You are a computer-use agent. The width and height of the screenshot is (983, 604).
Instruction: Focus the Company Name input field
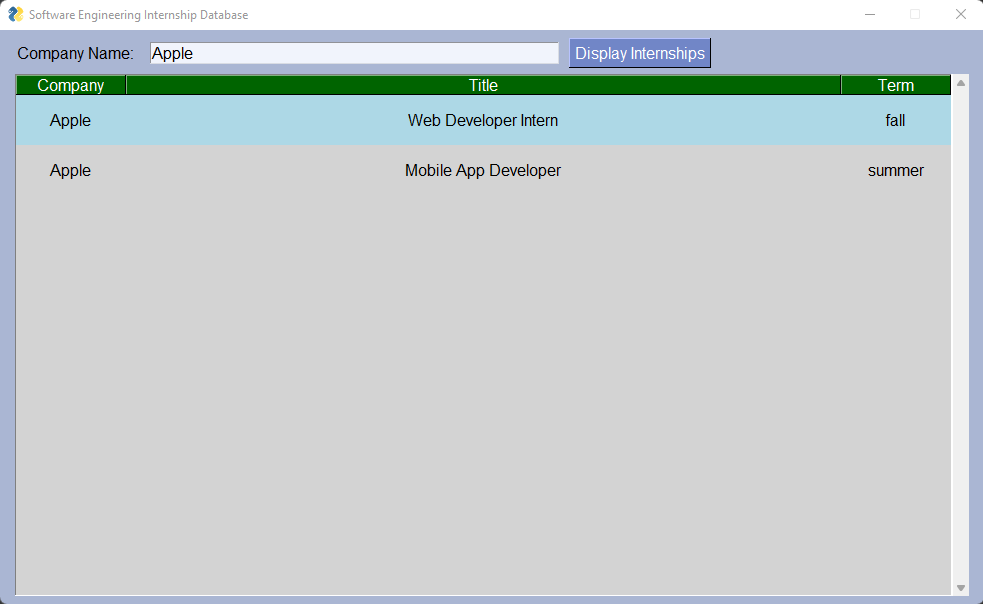click(x=354, y=53)
